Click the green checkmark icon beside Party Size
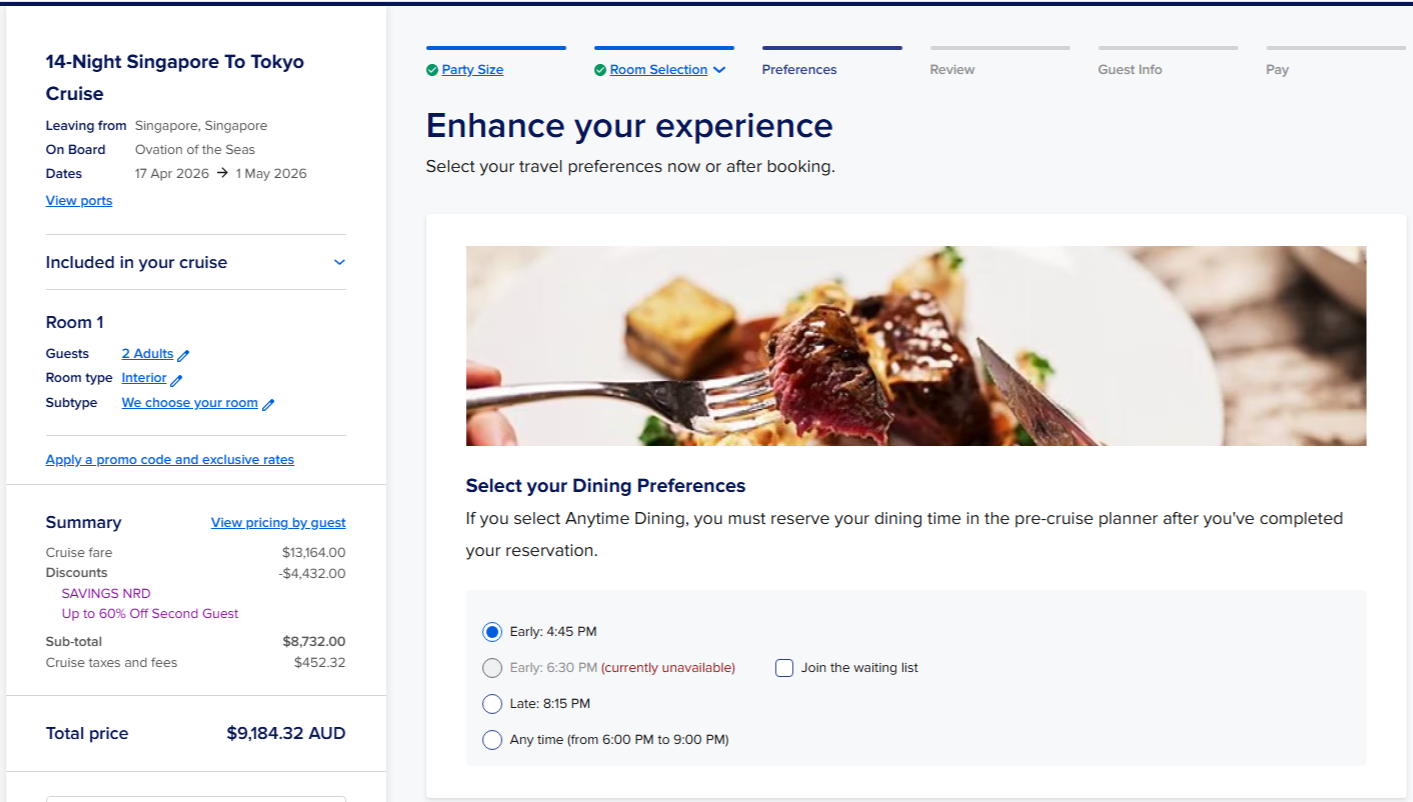 [x=432, y=70]
